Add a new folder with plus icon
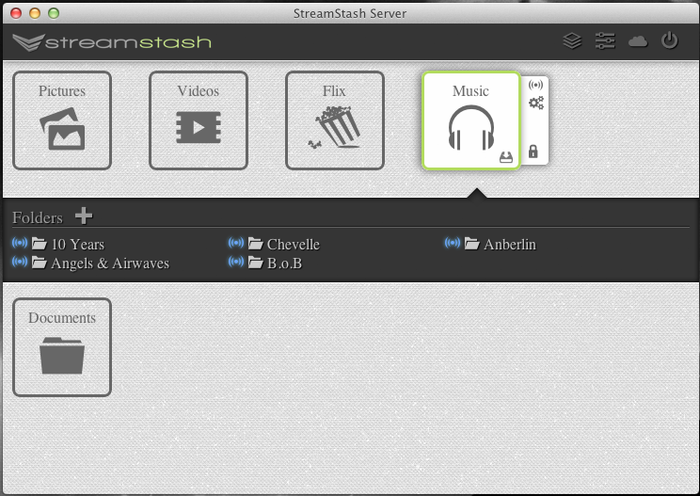Viewport: 700px width, 496px height. coord(83,216)
